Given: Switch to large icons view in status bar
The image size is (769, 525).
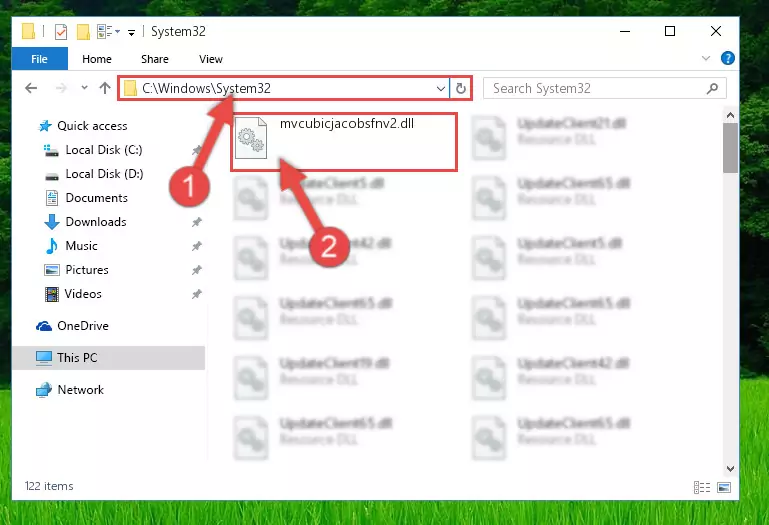Looking at the screenshot, I should 724,487.
